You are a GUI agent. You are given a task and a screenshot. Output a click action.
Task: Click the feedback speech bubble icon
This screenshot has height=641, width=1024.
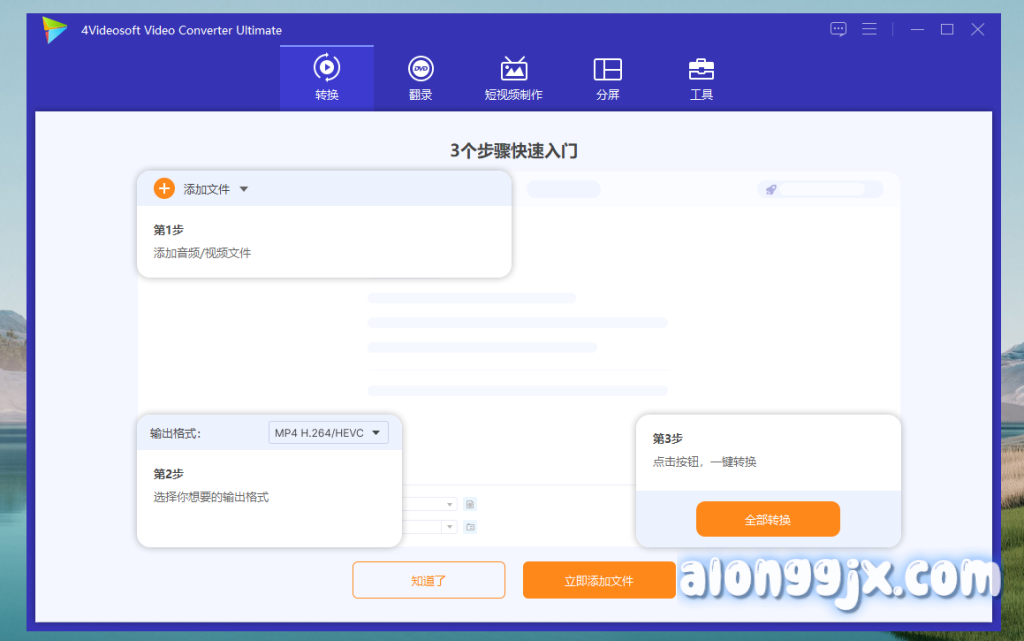point(838,30)
